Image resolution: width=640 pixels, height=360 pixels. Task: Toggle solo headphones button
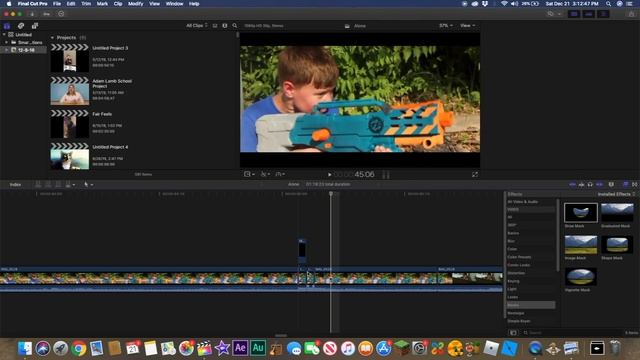tap(590, 184)
